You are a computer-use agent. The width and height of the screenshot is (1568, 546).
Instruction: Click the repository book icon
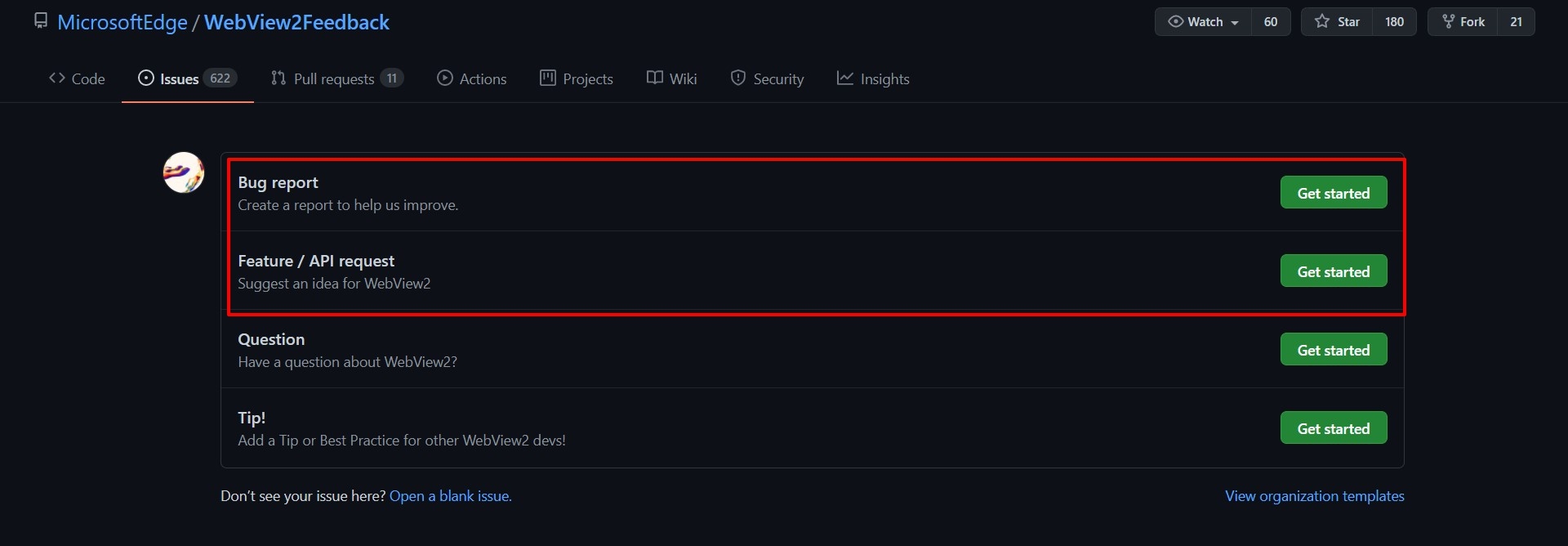pyautogui.click(x=41, y=21)
